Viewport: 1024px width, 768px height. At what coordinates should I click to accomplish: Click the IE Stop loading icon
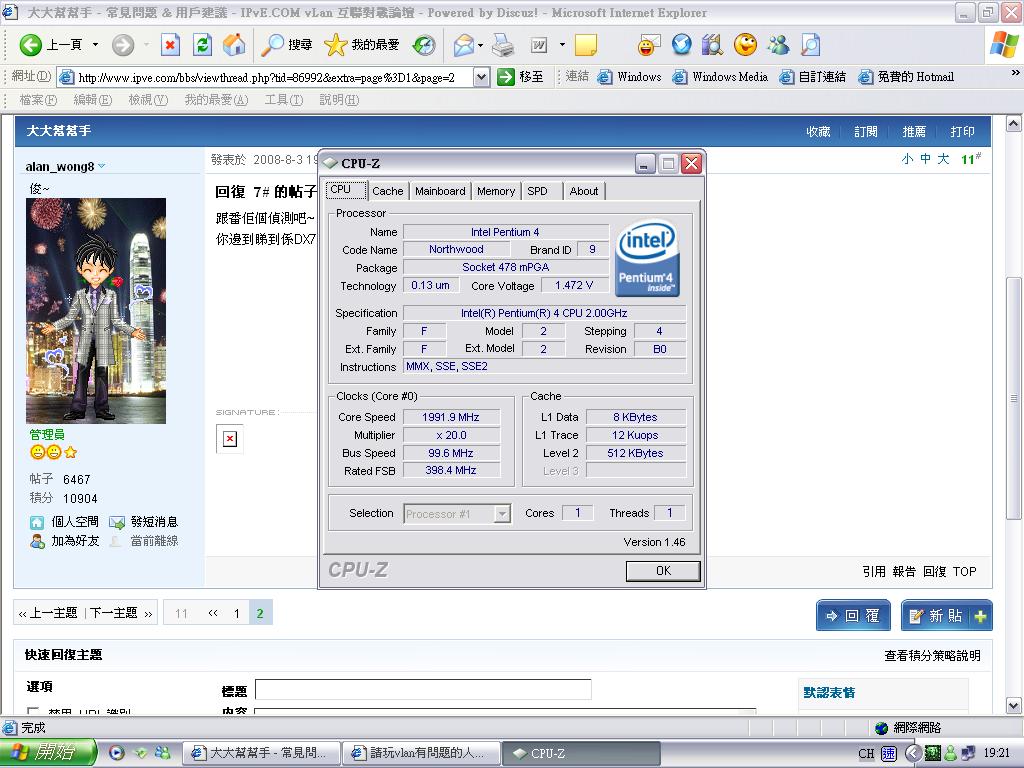[x=171, y=45]
